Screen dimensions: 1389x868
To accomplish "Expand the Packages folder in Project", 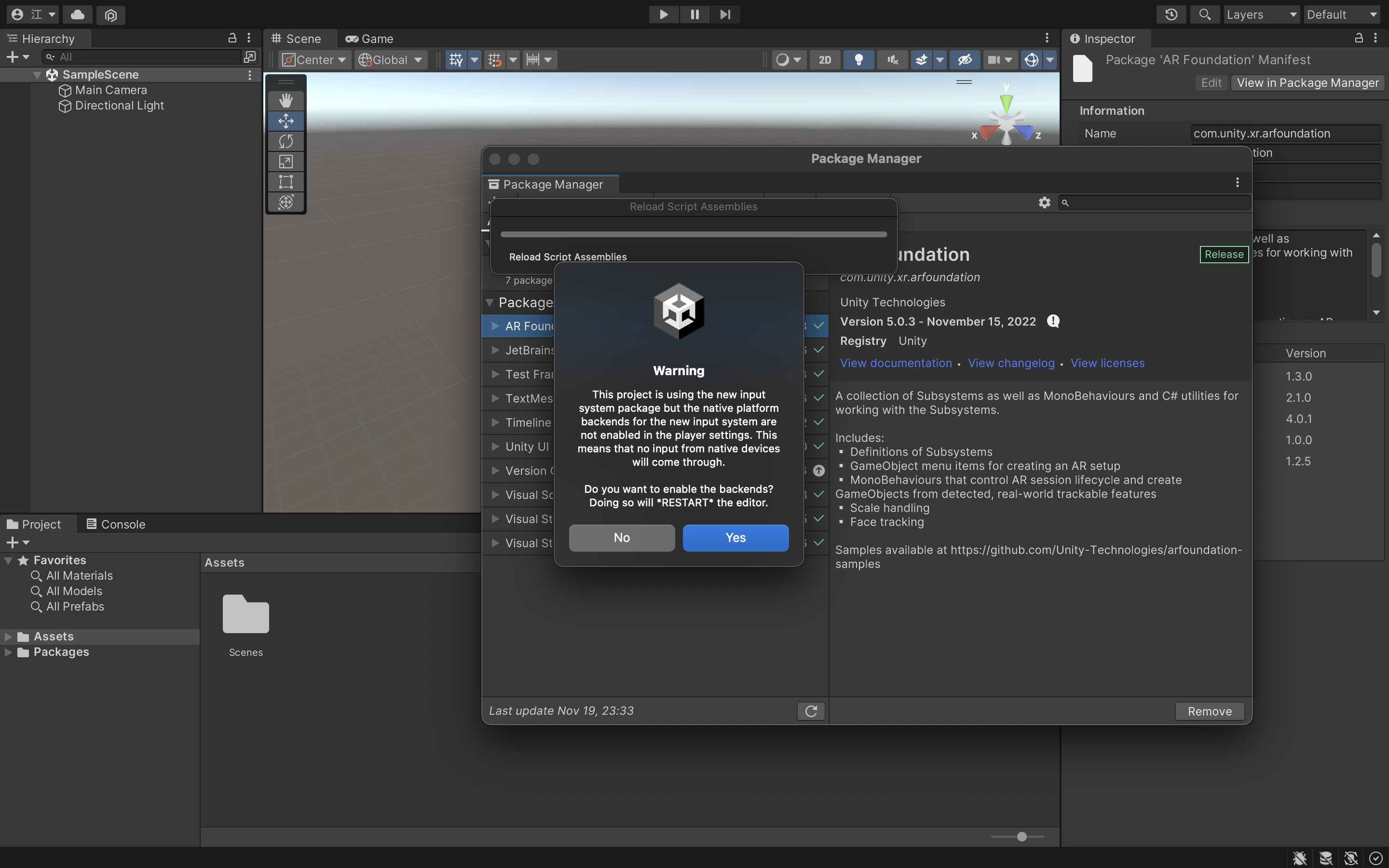I will point(9,652).
